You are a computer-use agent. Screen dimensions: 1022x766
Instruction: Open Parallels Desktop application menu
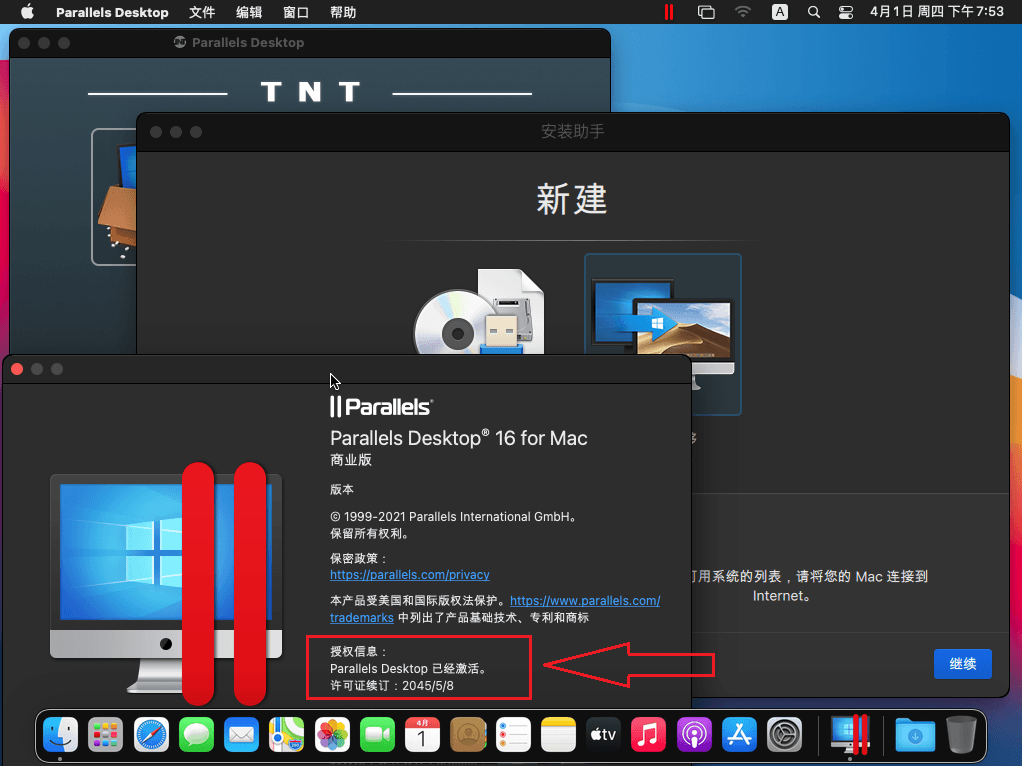[x=112, y=12]
